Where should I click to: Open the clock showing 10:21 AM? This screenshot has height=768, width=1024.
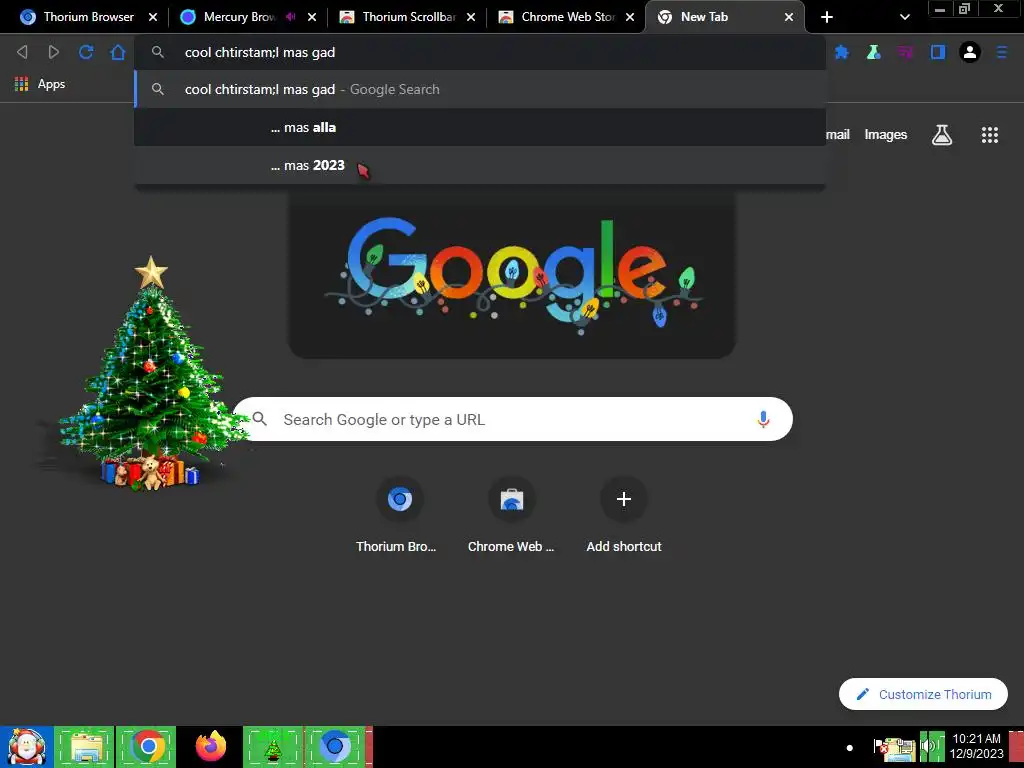[976, 746]
